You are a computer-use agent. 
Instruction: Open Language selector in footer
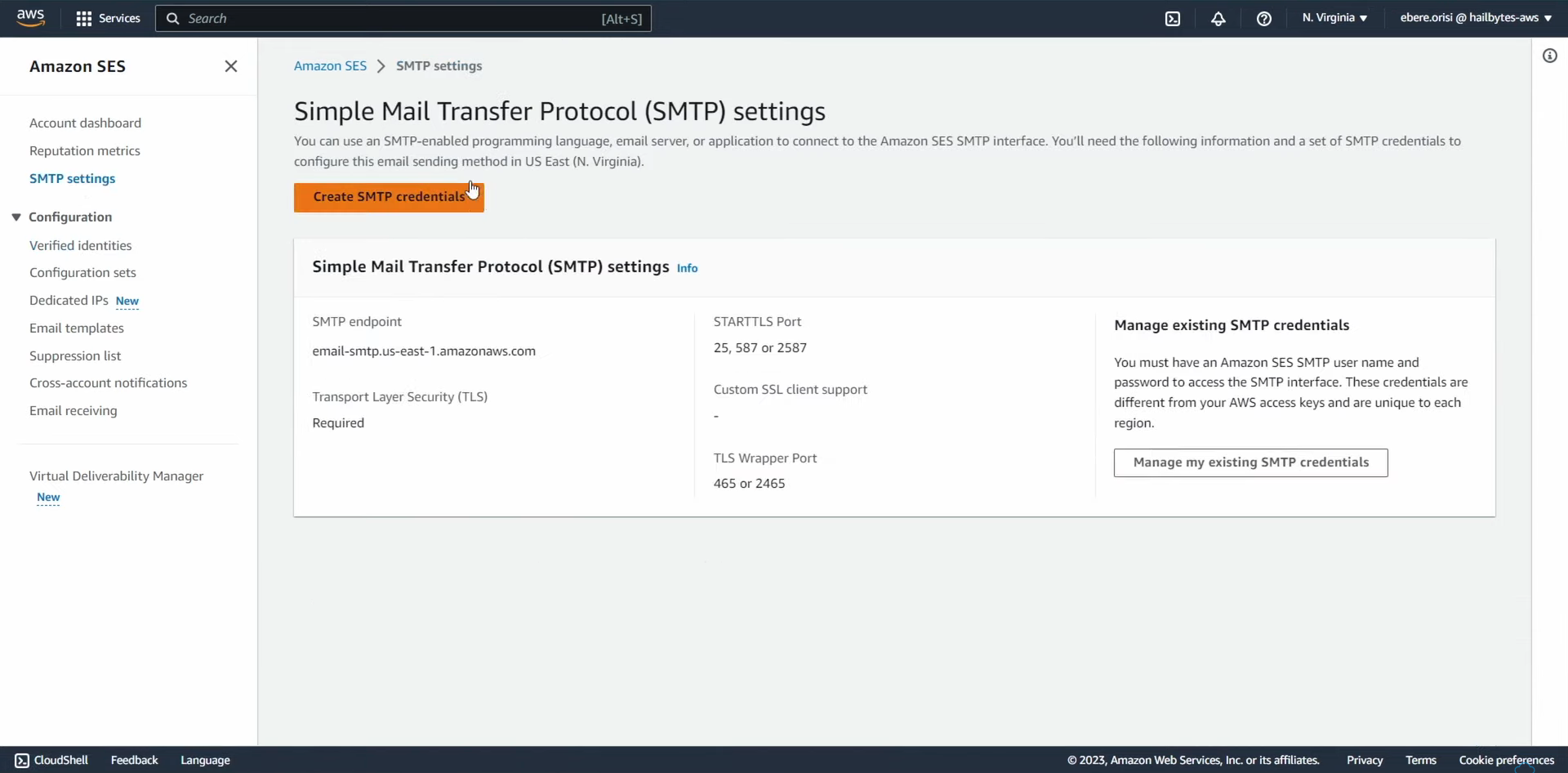205,760
